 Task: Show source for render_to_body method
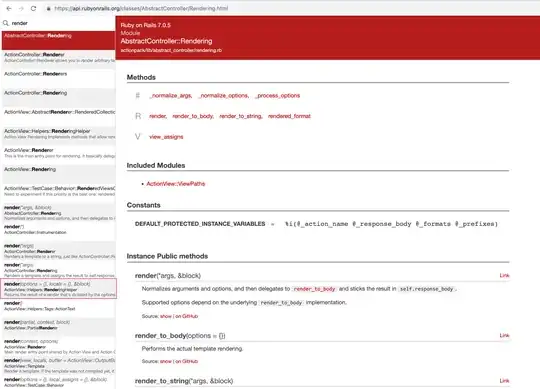click(x=166, y=361)
